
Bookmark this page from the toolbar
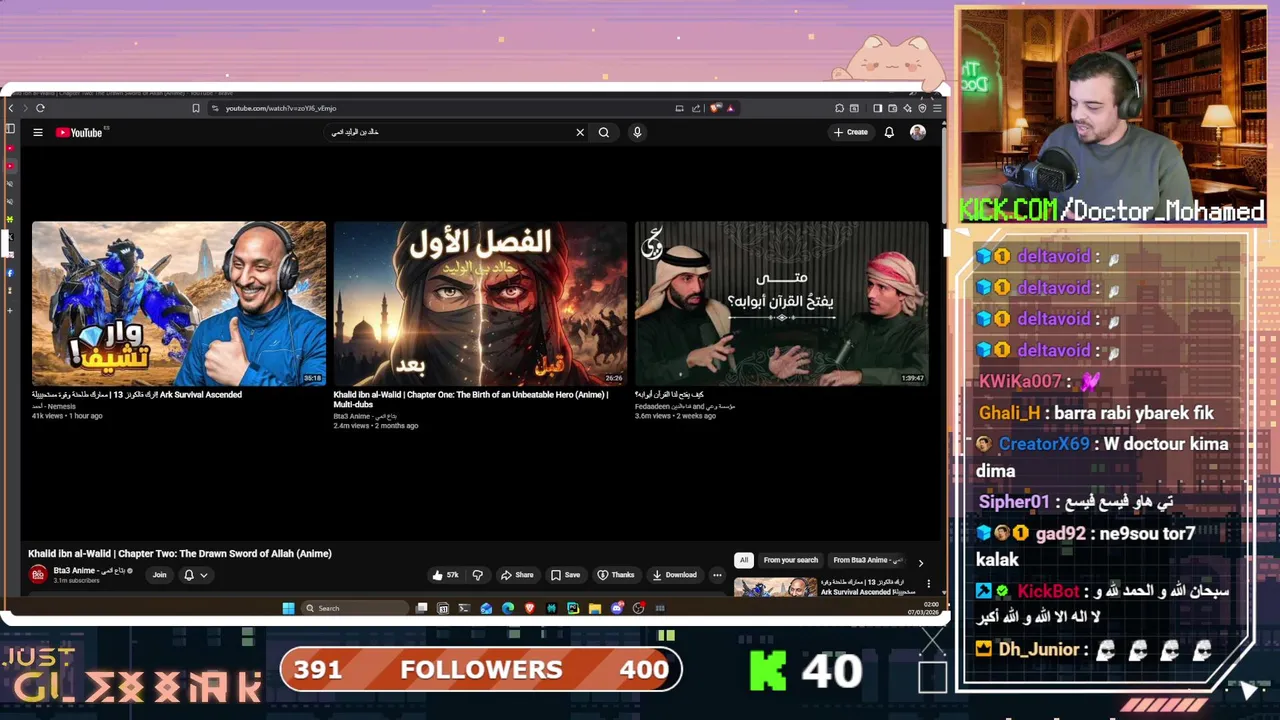click(x=196, y=108)
